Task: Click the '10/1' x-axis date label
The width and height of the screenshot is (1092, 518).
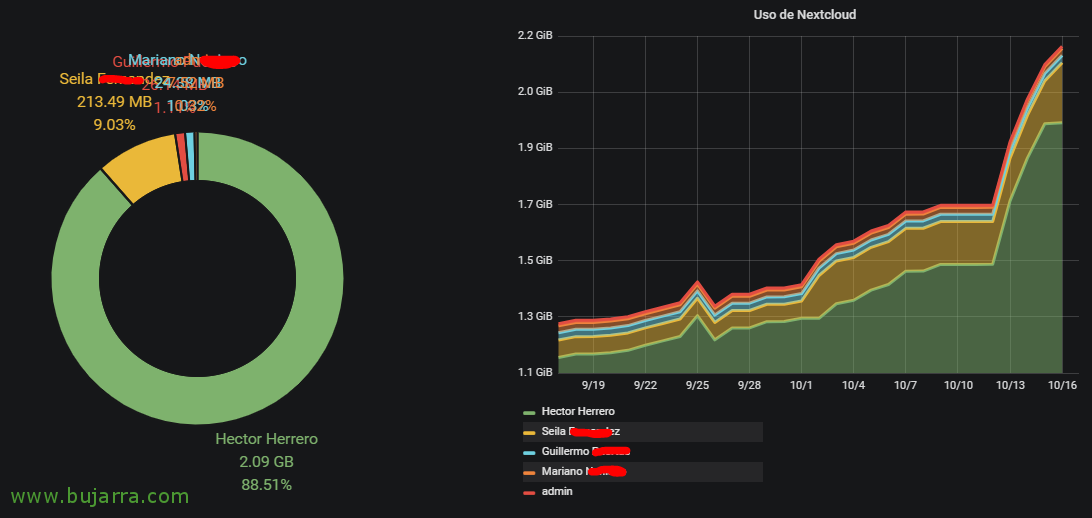Action: 802,385
